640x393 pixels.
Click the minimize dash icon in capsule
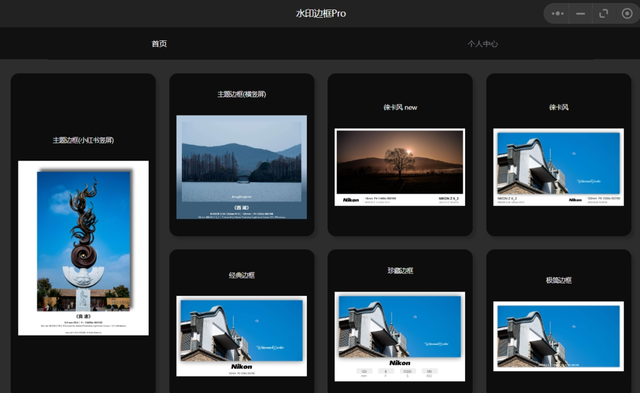point(580,13)
